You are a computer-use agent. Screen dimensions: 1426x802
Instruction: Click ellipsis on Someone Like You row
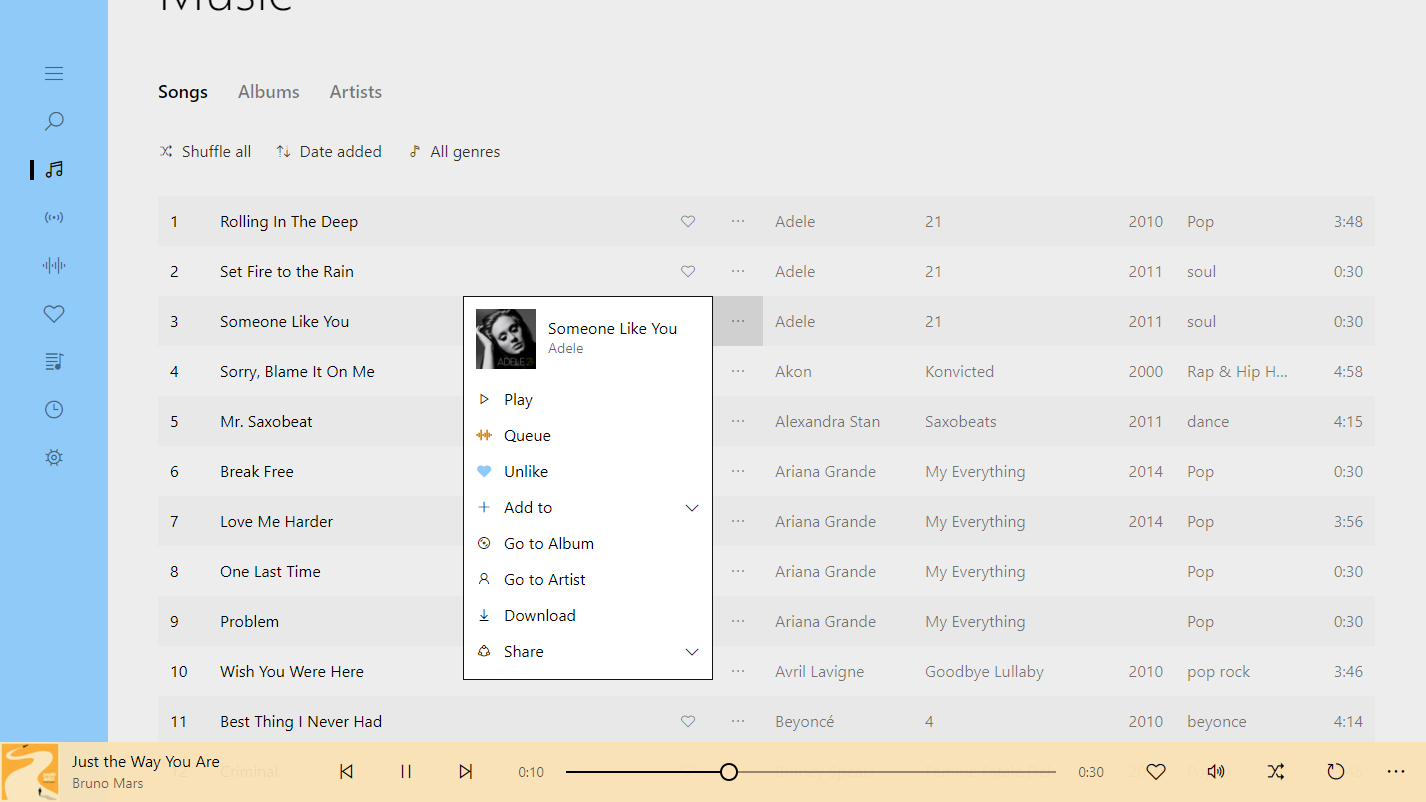[738, 321]
